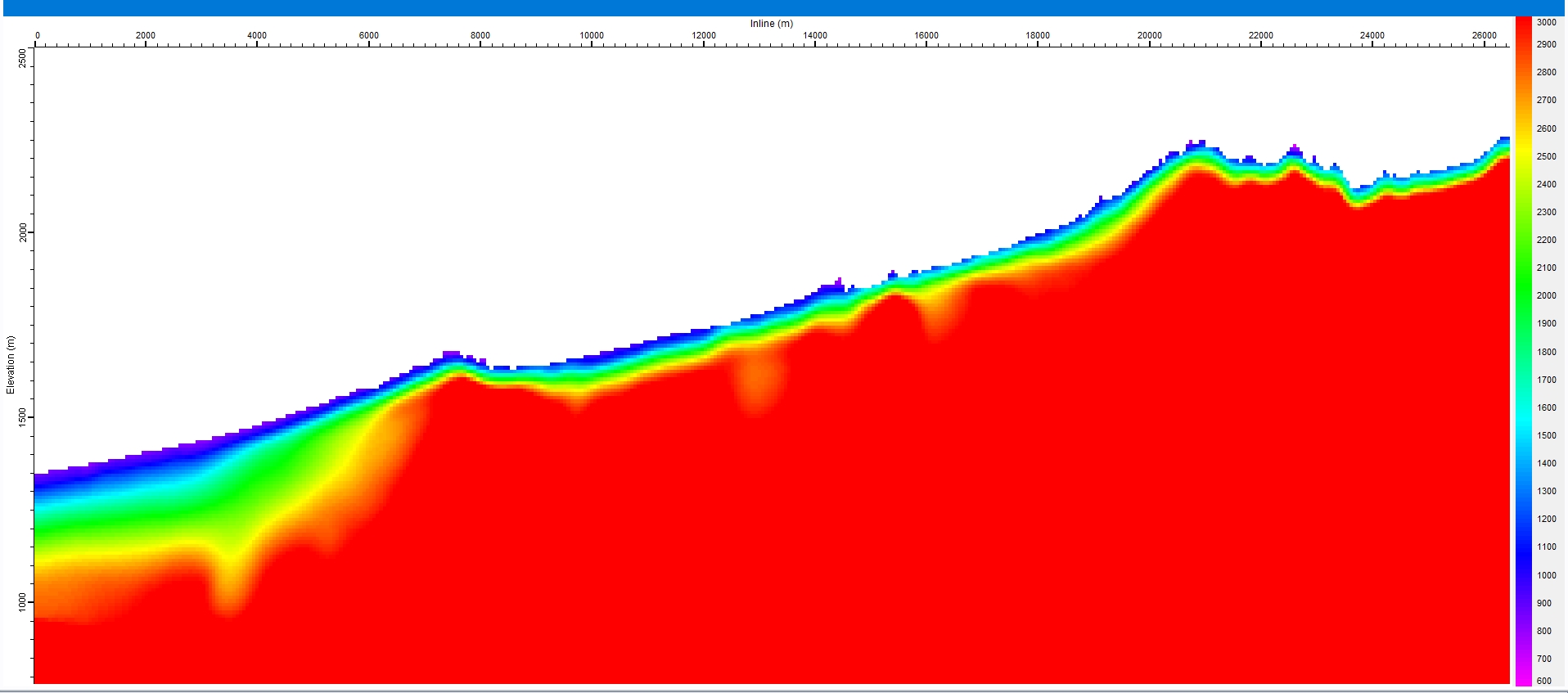Click color bar value 900
The height and width of the screenshot is (693, 1568).
pos(1544,603)
